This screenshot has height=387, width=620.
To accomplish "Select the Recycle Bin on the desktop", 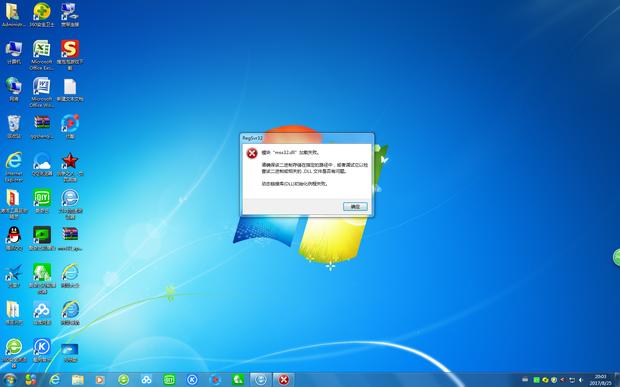I will pyautogui.click(x=14, y=126).
